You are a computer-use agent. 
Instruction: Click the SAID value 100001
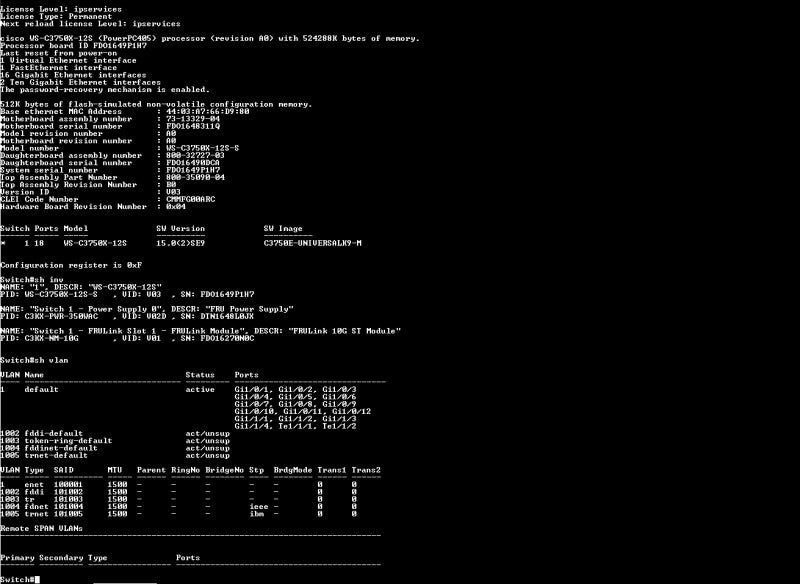pyautogui.click(x=68, y=485)
